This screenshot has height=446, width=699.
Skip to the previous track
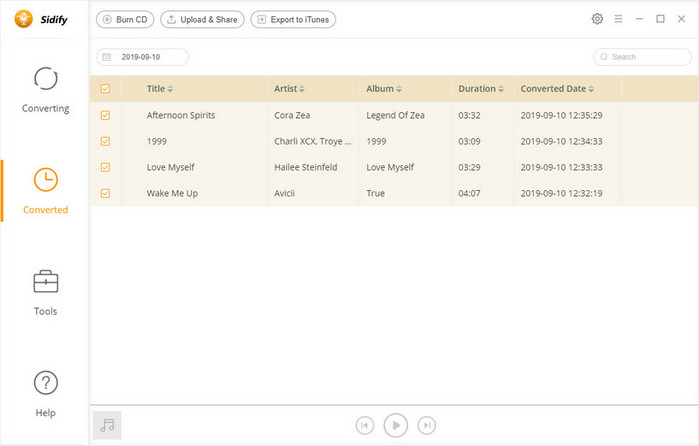pos(365,425)
